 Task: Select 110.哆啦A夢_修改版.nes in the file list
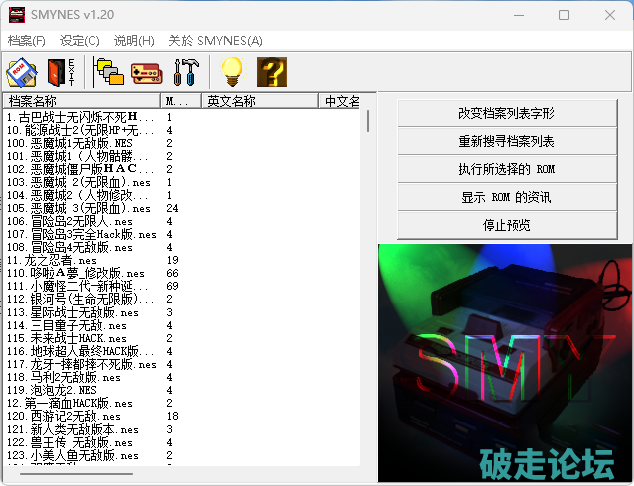pos(76,273)
